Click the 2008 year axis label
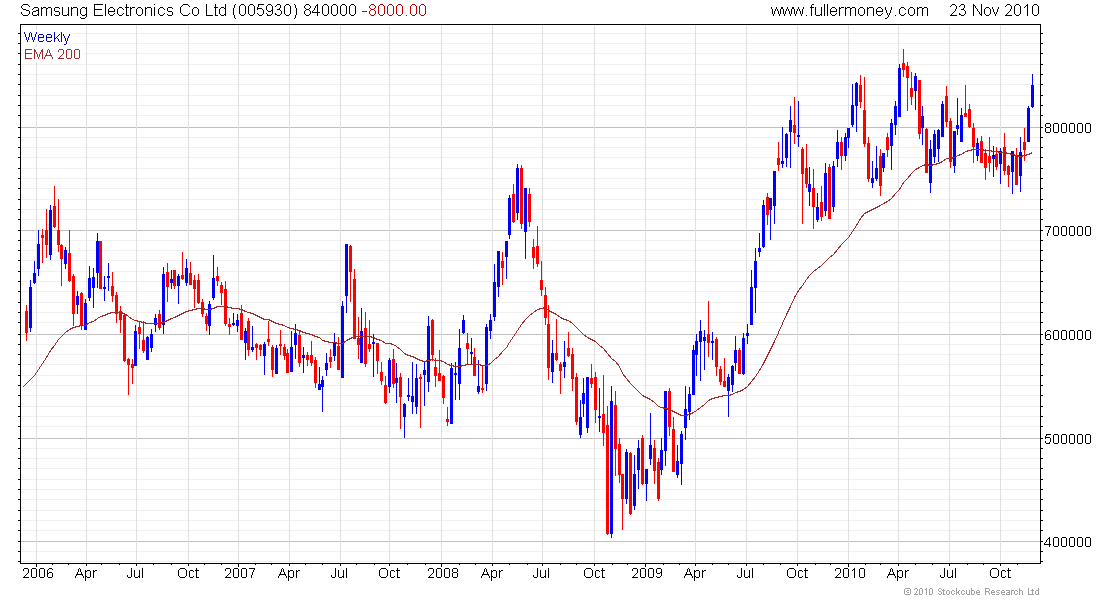This screenshot has height=600, width=1100. [443, 573]
